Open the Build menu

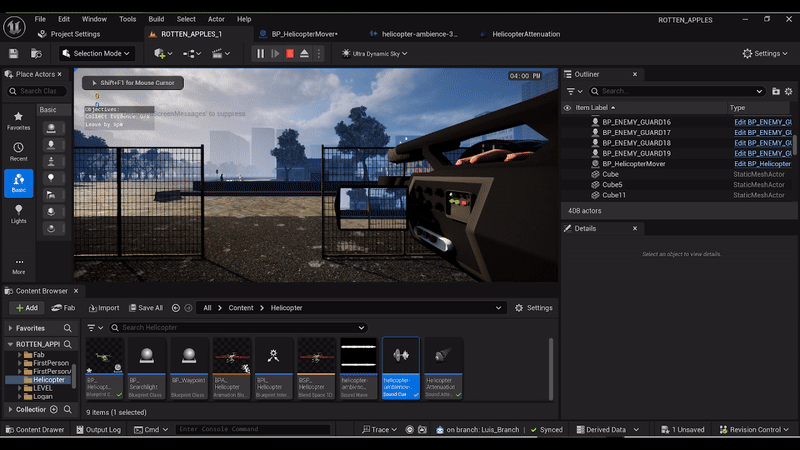click(156, 19)
